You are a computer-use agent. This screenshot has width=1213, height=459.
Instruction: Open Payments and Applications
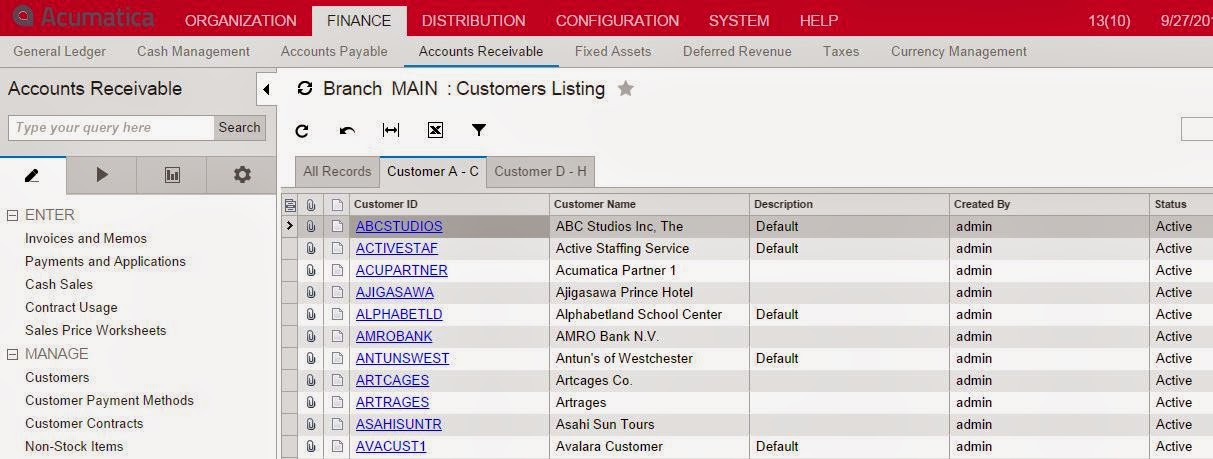pyautogui.click(x=105, y=261)
